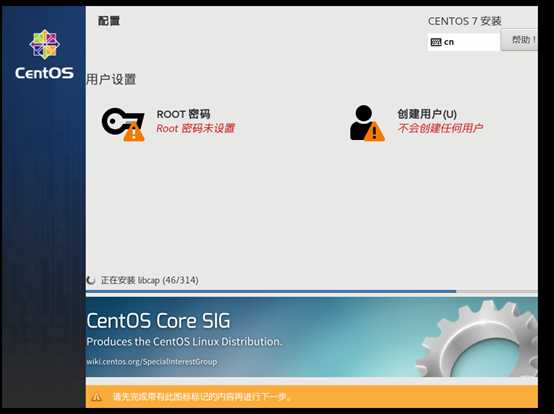
Task: Click the 帮助 help button
Action: point(519,40)
